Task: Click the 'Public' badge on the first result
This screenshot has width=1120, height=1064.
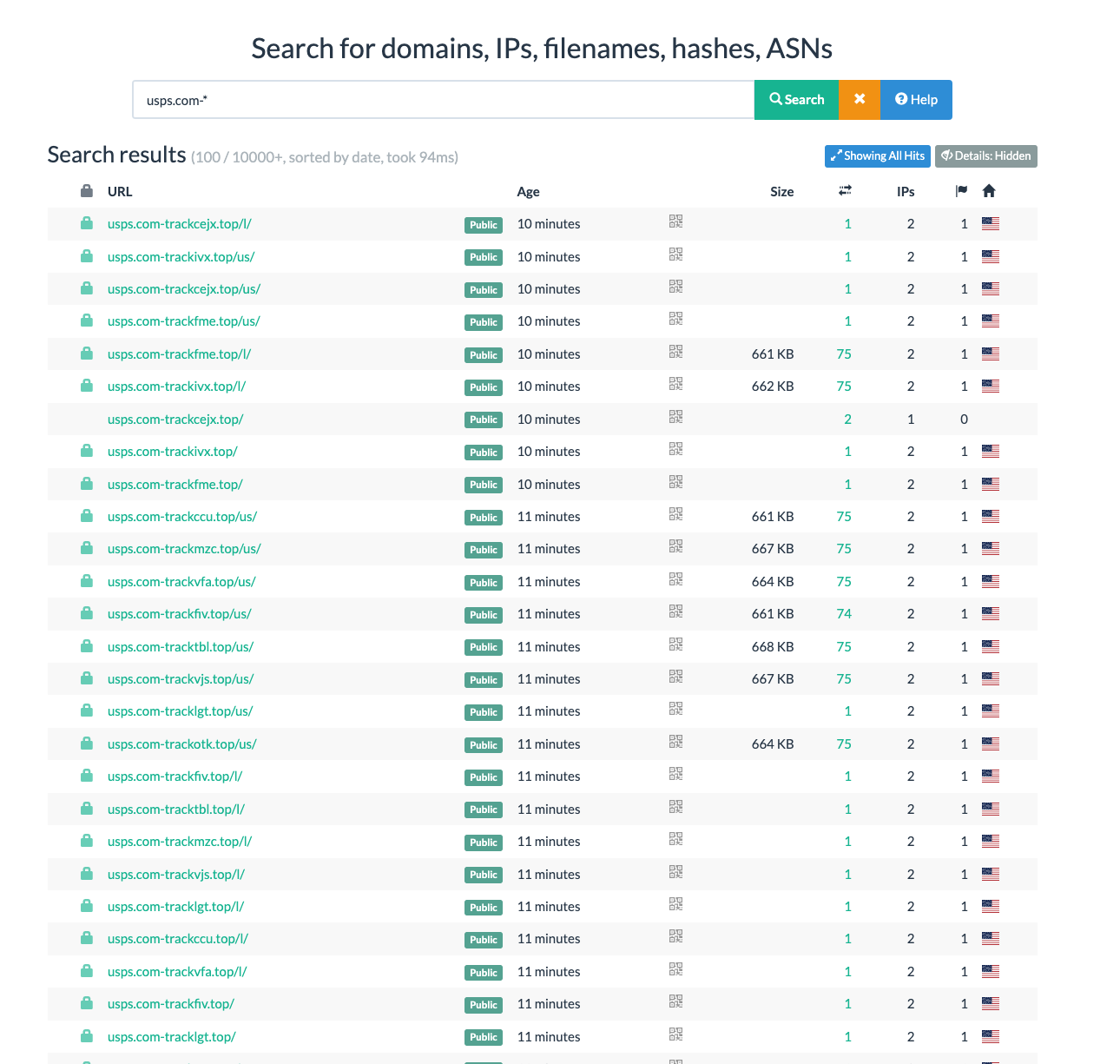Action: click(483, 224)
